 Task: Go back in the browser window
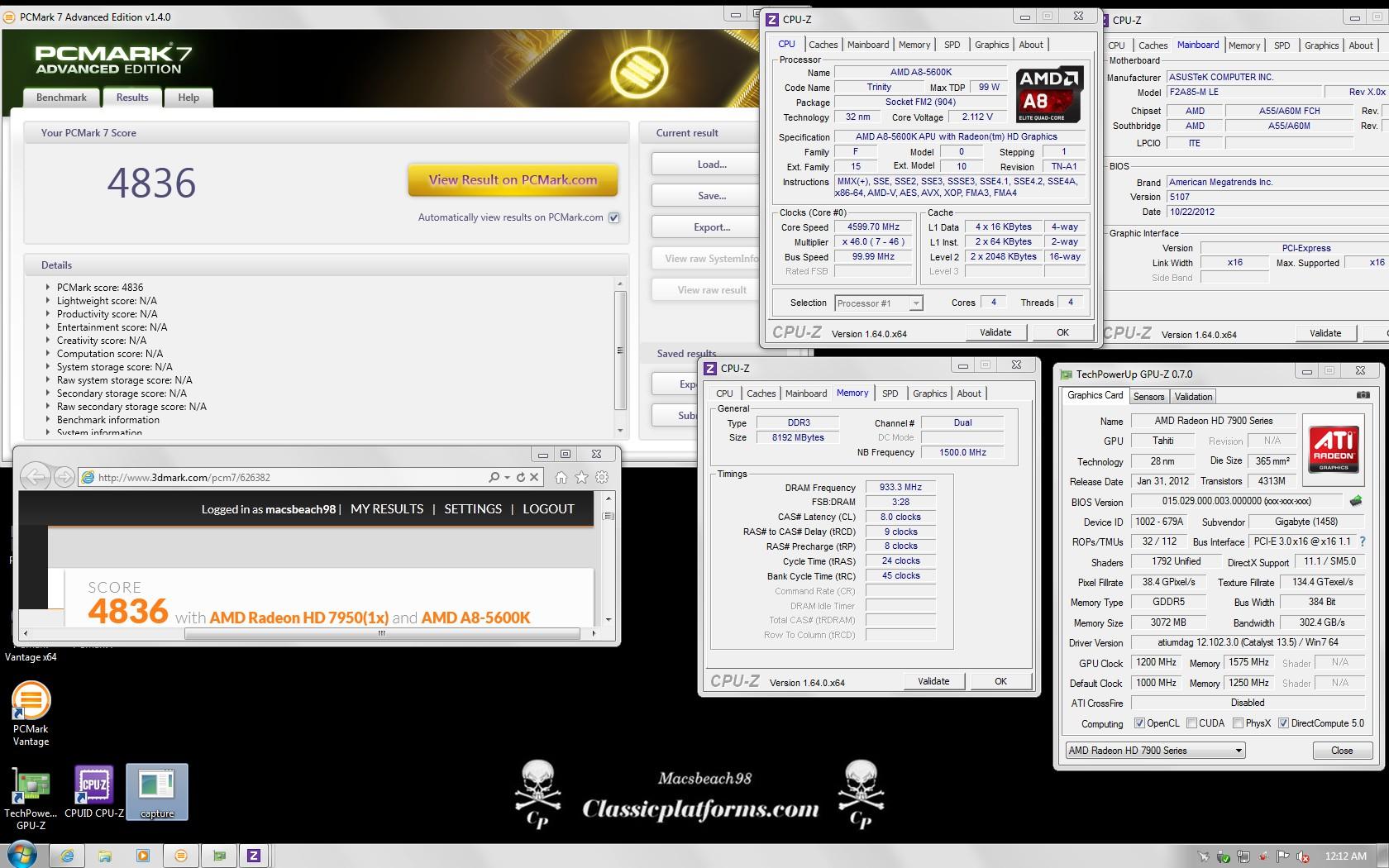click(35, 477)
